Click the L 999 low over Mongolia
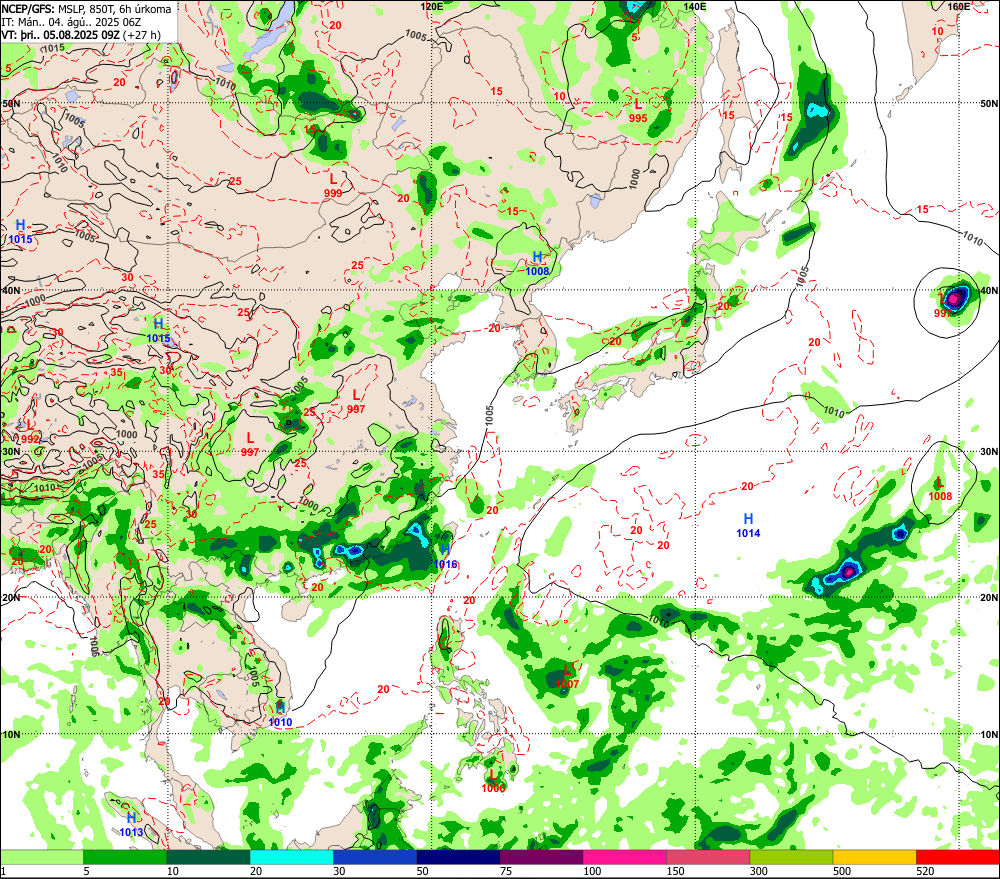The height and width of the screenshot is (879, 1000). [x=333, y=186]
